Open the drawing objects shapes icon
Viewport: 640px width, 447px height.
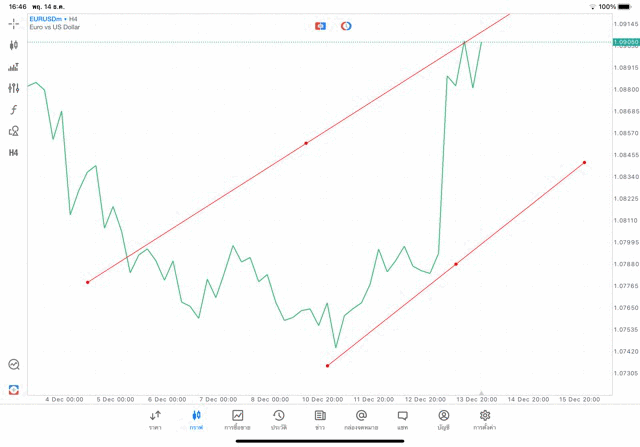click(x=14, y=131)
